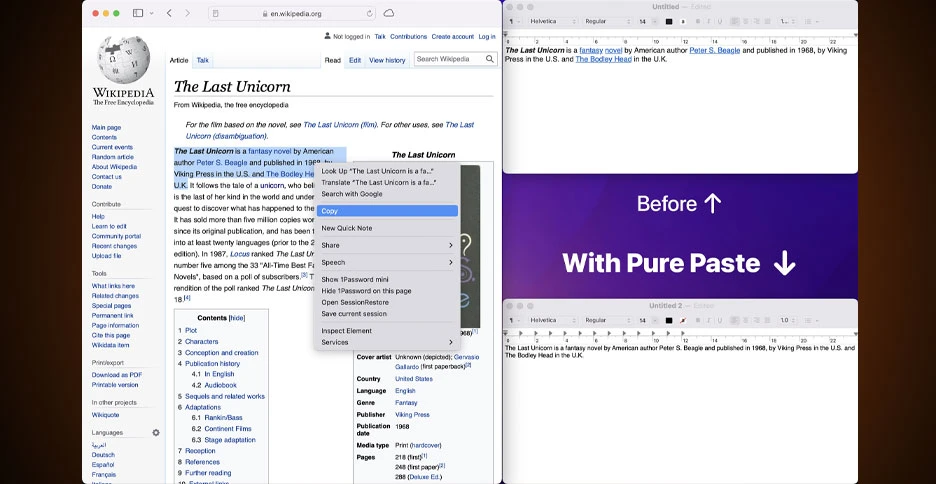The height and width of the screenshot is (484, 936).
Task: Open Regular typeface dropdown in Untitled 2 window
Action: pos(608,320)
